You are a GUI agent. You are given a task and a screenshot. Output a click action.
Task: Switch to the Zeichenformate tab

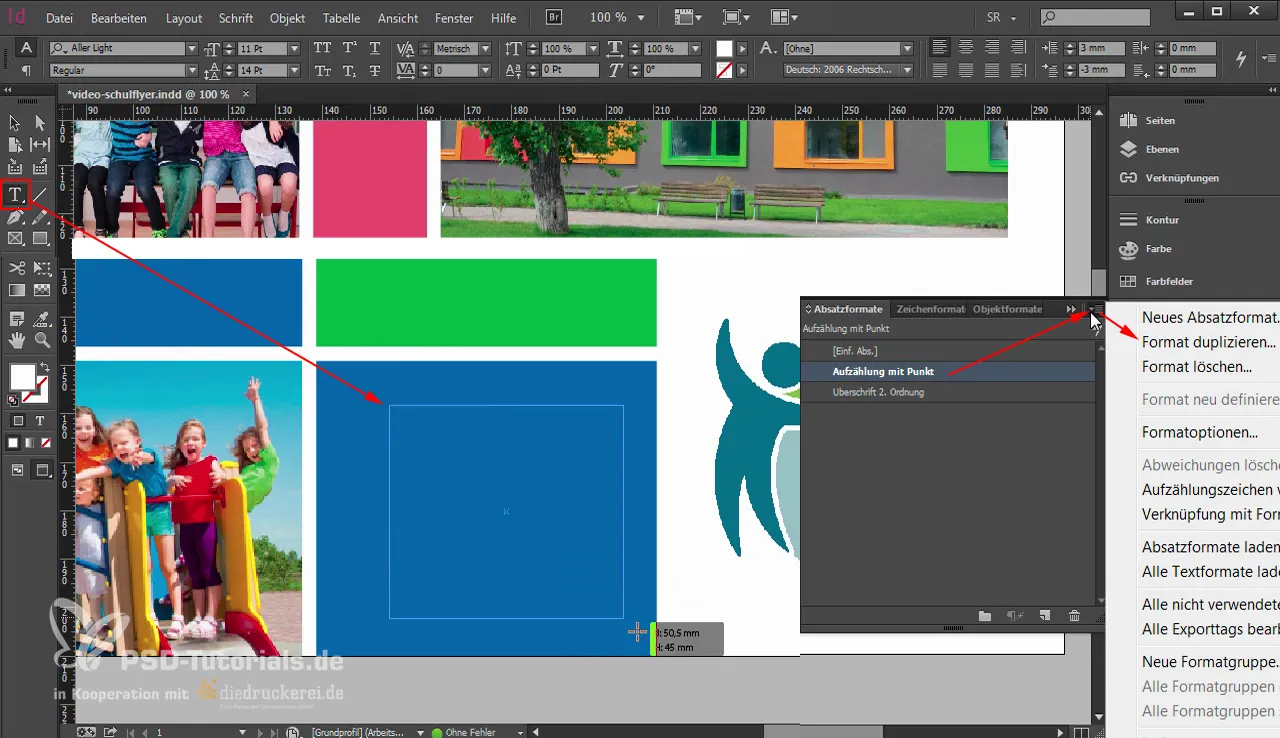pos(930,309)
